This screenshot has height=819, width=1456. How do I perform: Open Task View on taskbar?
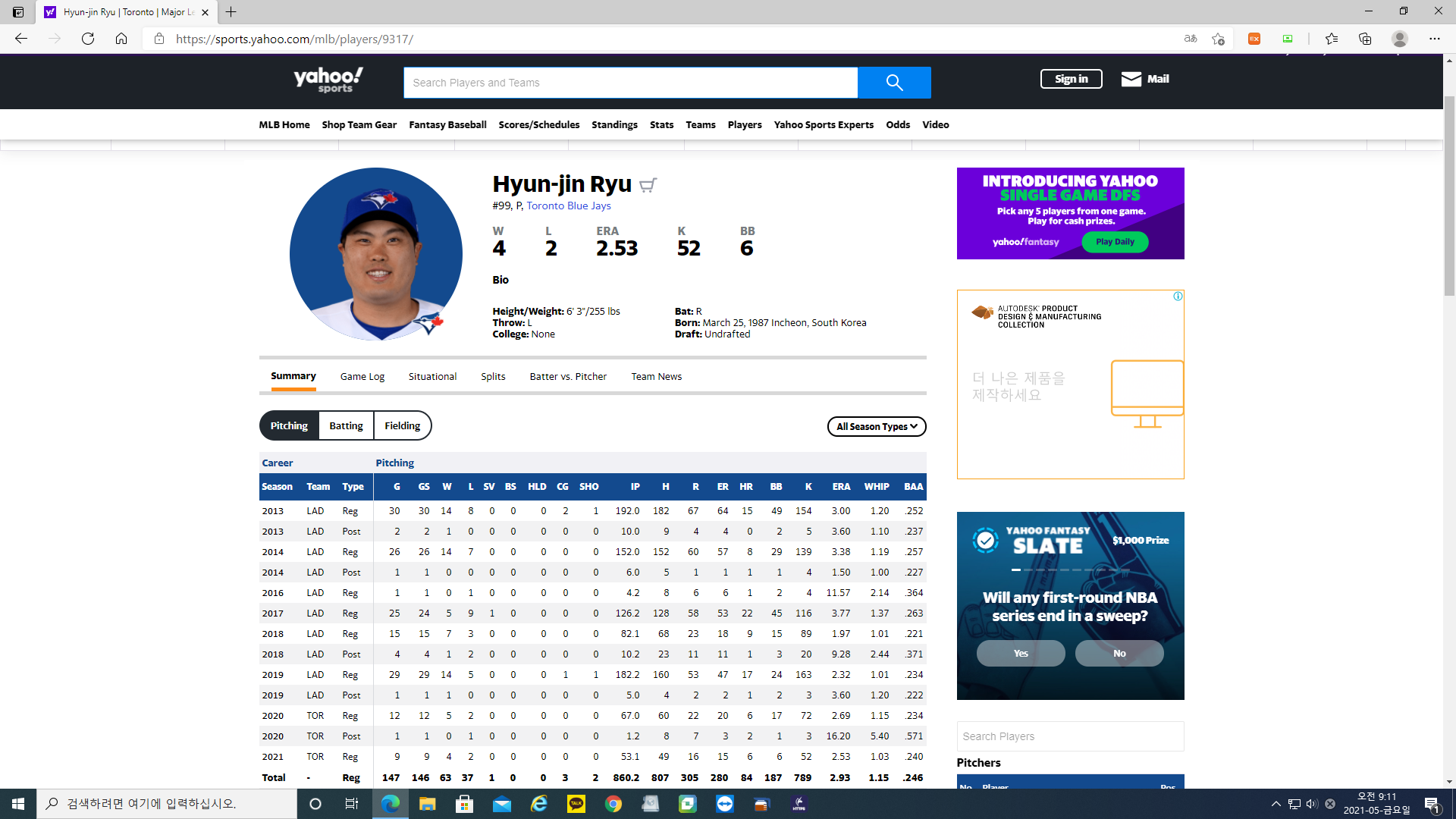(x=351, y=804)
